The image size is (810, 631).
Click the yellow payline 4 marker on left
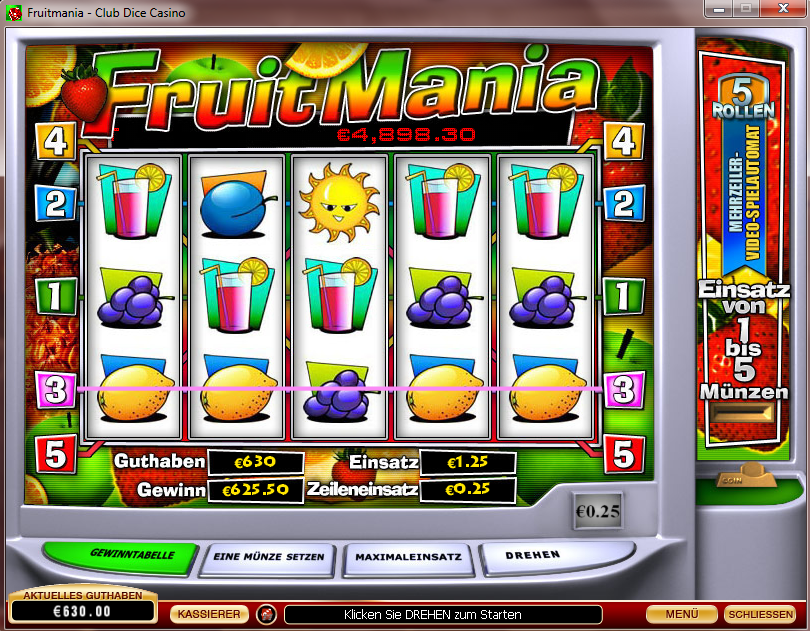(56, 141)
